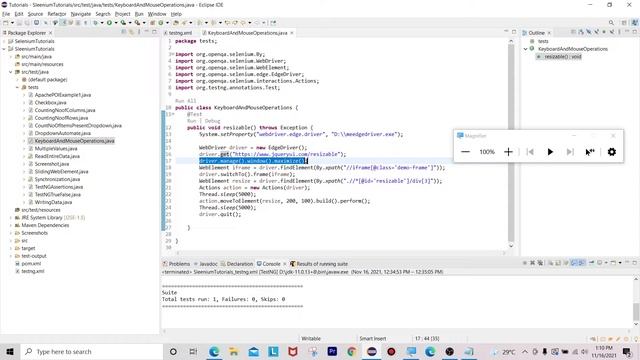This screenshot has width=640, height=360.
Task: Open the Refactor menu
Action: (57, 14)
